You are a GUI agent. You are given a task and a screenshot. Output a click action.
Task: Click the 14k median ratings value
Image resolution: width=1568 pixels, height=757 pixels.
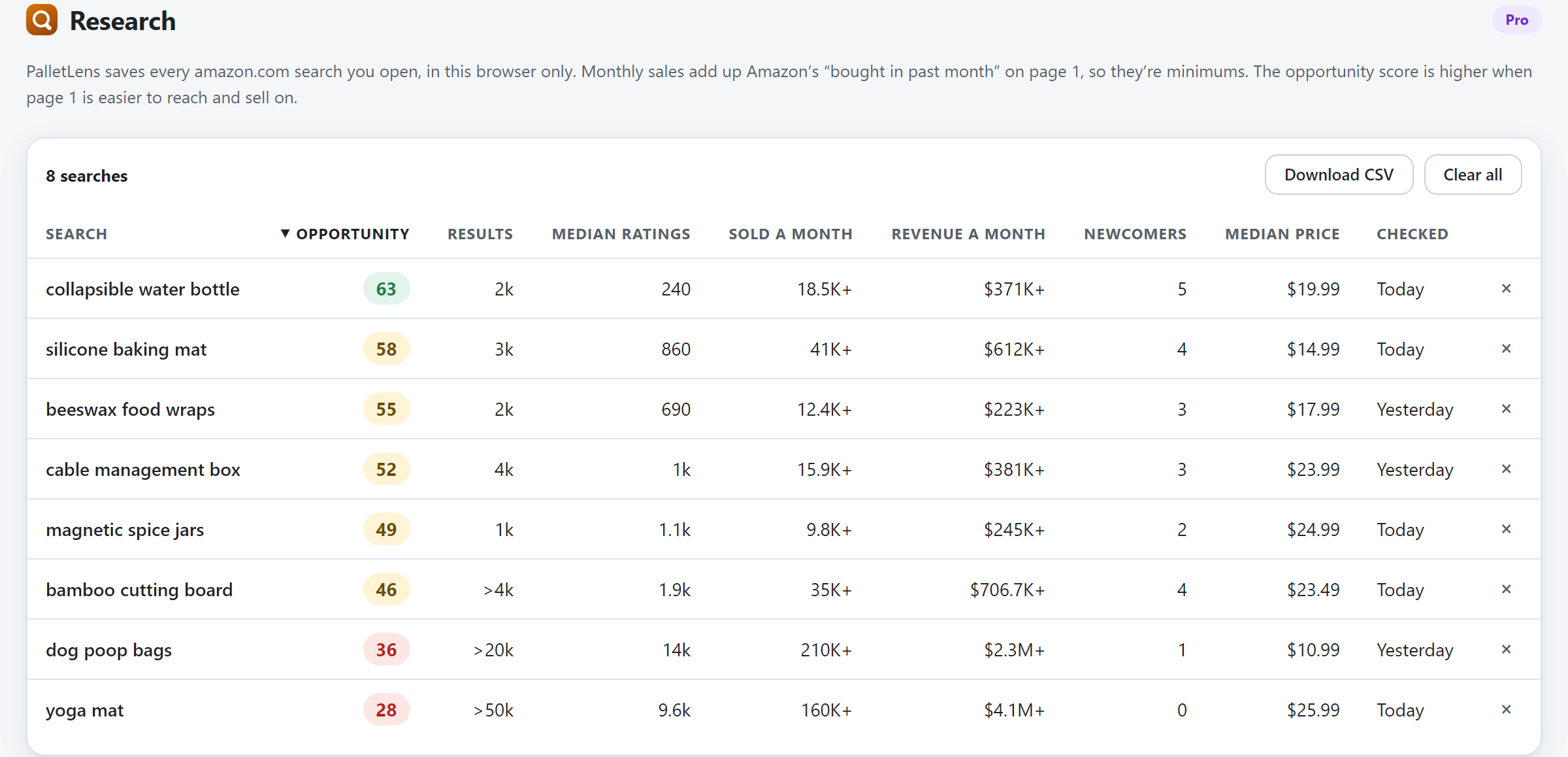676,650
